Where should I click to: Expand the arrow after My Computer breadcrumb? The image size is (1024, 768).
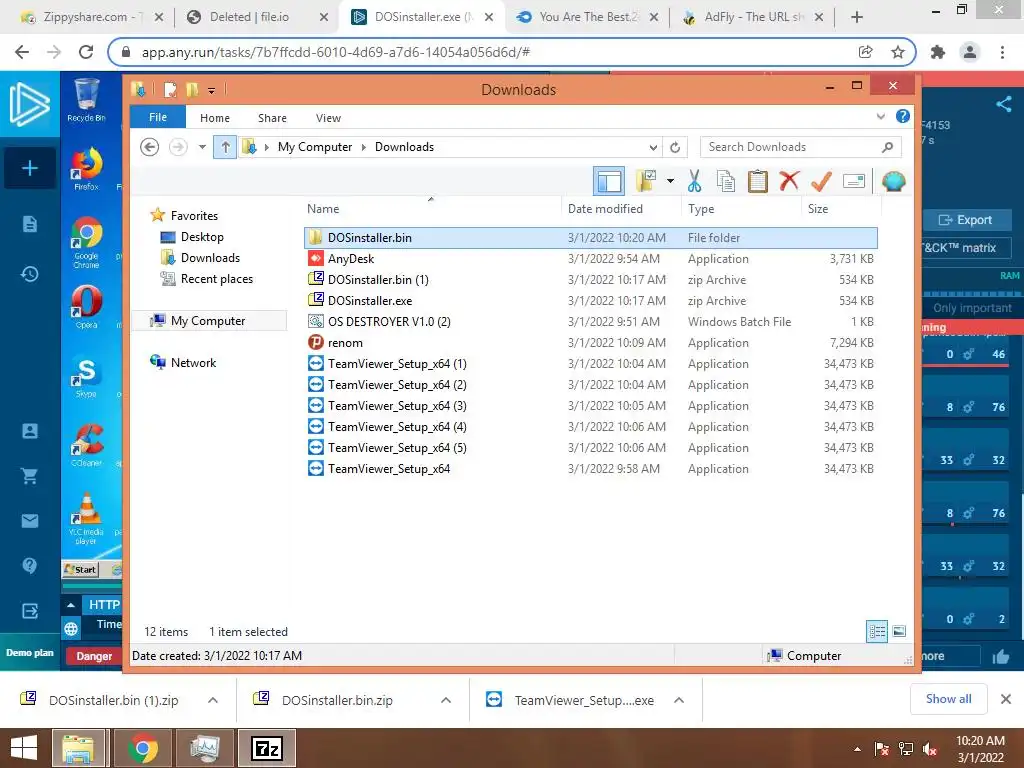click(x=364, y=147)
